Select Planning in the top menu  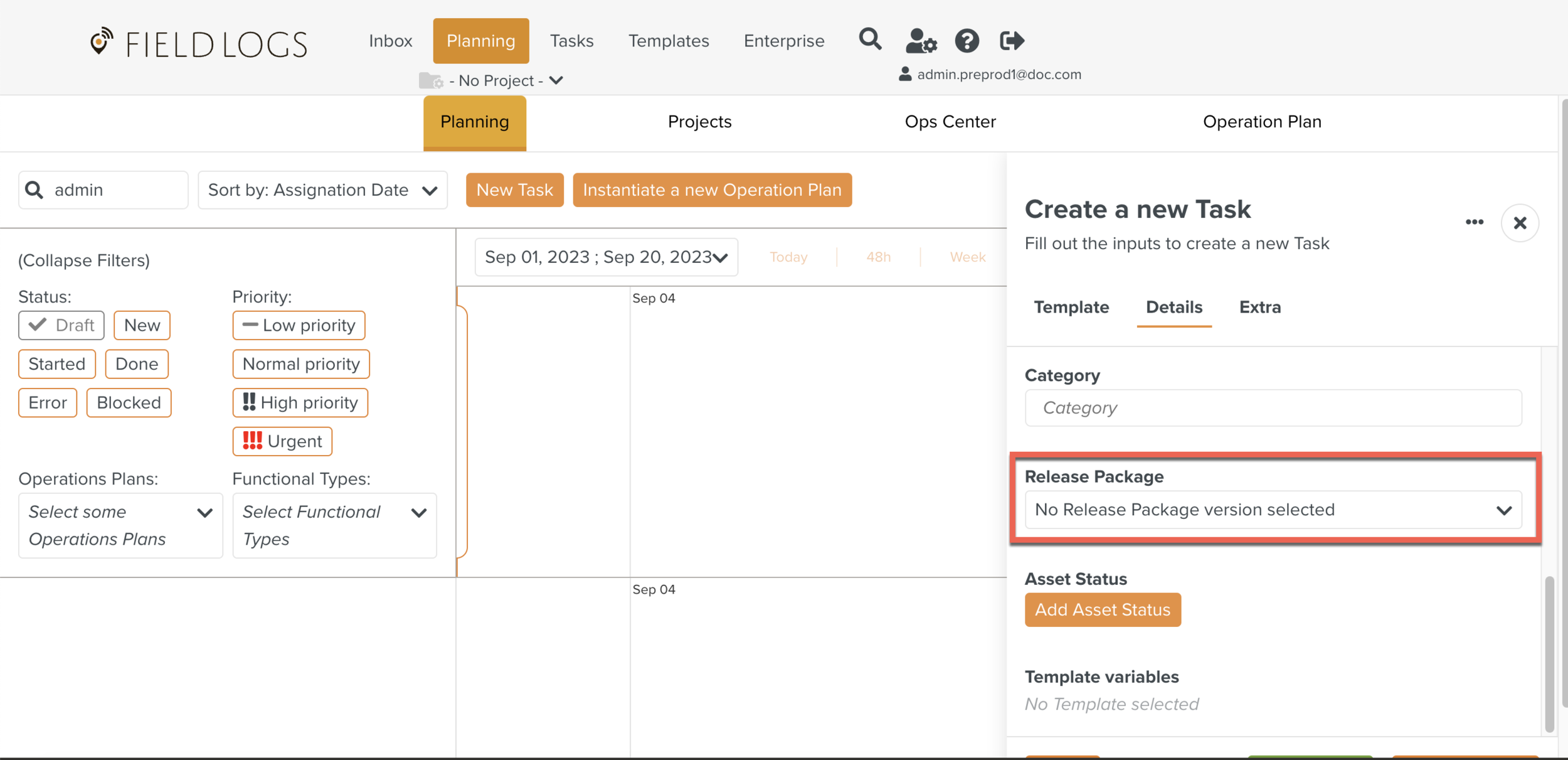[x=481, y=41]
